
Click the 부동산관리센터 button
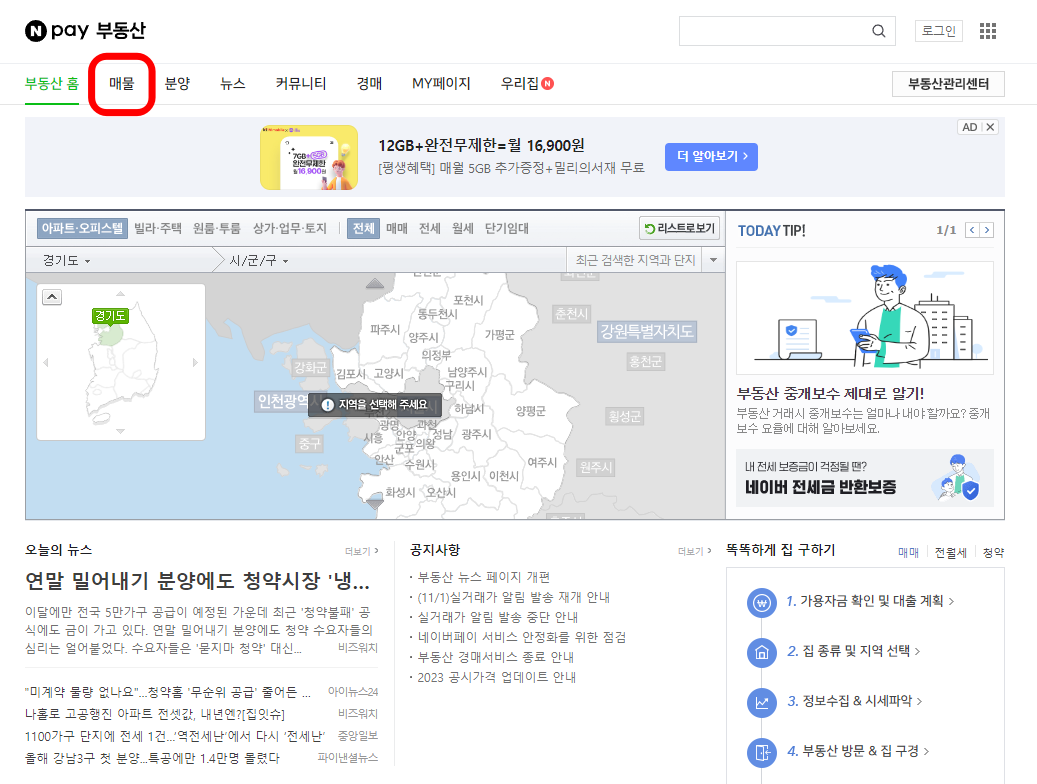coord(948,84)
